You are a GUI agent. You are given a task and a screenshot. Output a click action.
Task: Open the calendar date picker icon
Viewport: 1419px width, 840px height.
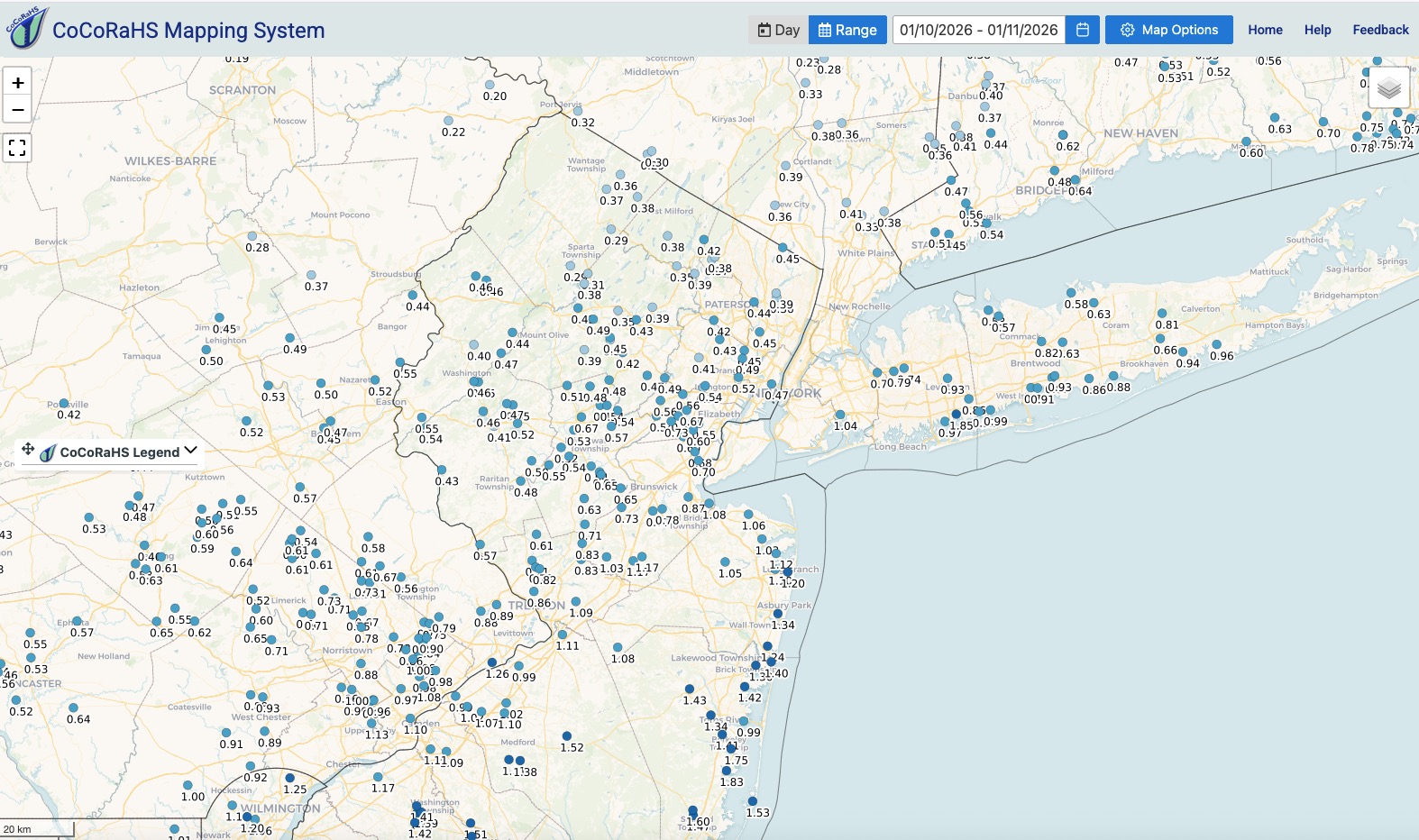tap(1083, 30)
